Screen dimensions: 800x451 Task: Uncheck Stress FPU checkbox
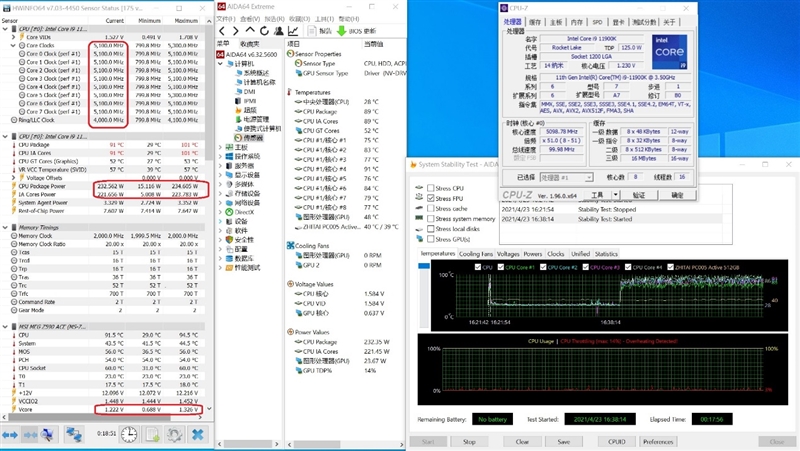[x=431, y=198]
